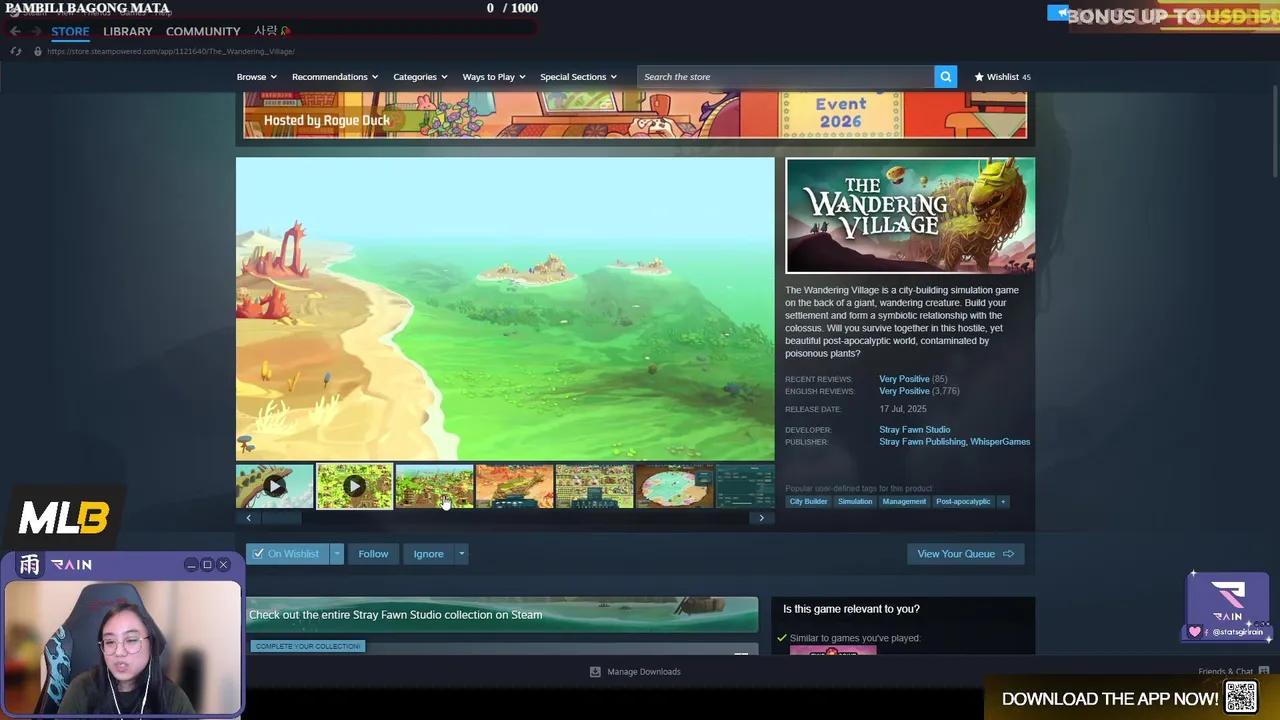Click the heart icon on Rain badge

1194,632
